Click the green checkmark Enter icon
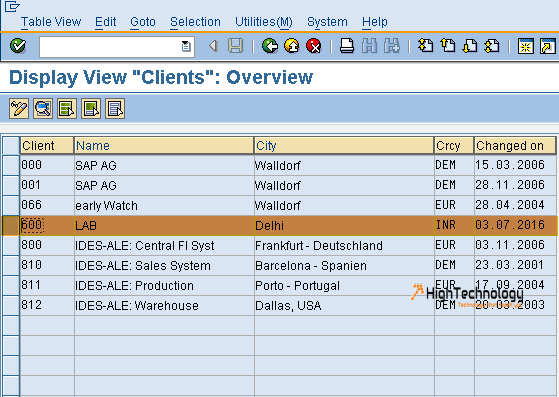Screen dimensions: 559x397 coord(18,46)
